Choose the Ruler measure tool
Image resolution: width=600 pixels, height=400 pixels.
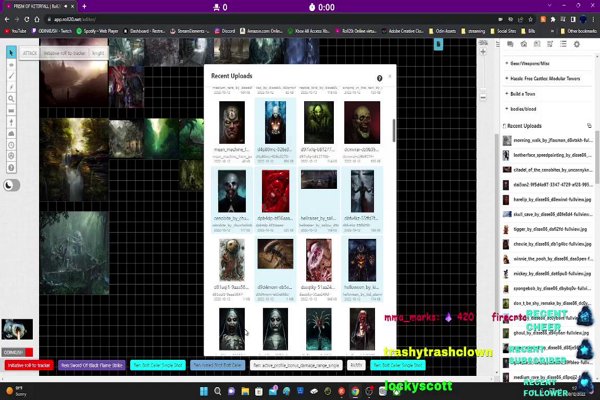click(11, 111)
